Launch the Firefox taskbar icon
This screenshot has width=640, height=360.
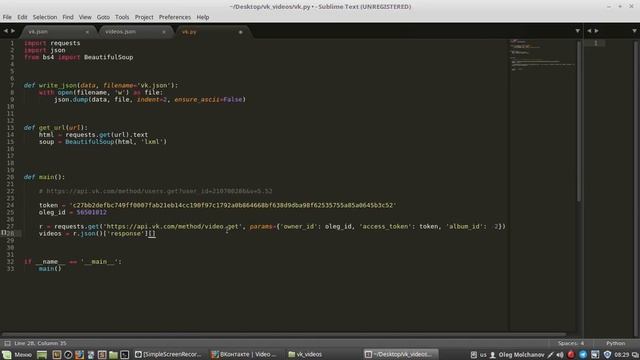[80, 354]
